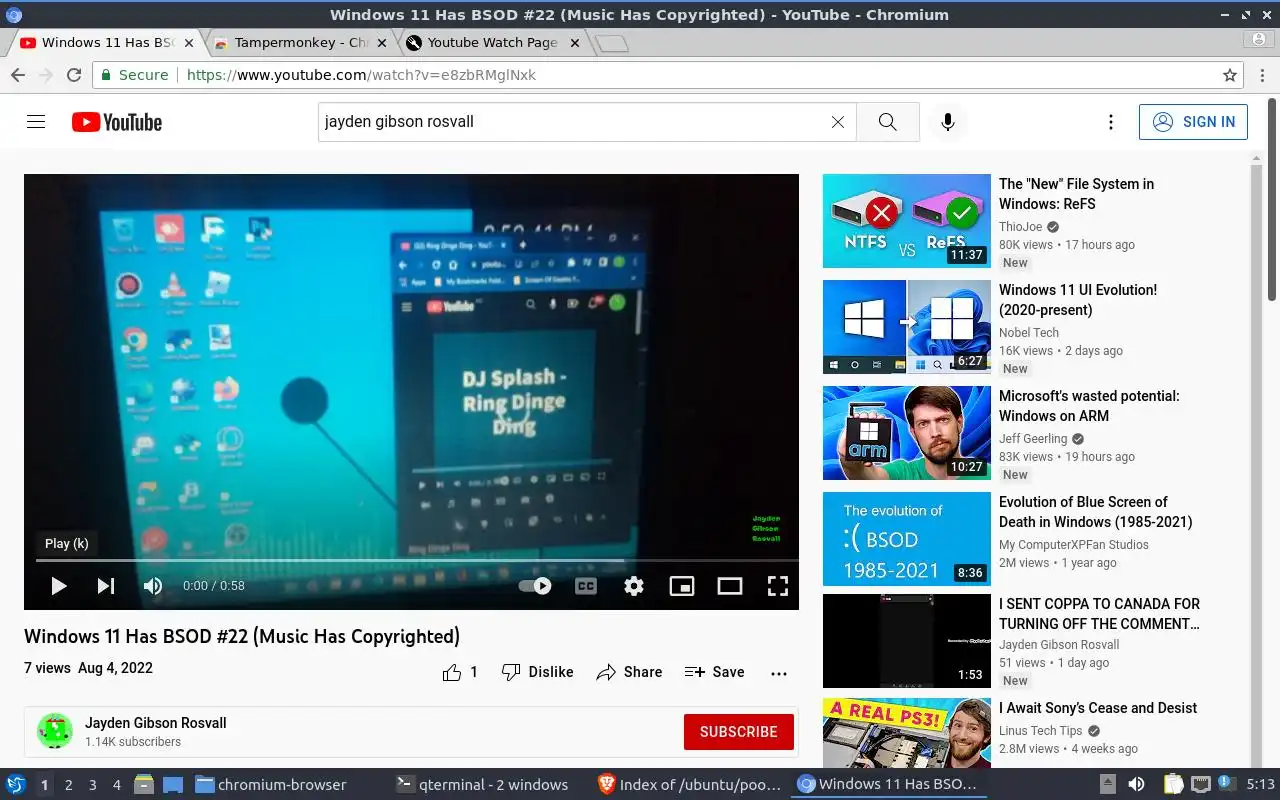This screenshot has width=1280, height=800.
Task: Go to YouTube home via logo
Action: tap(117, 122)
